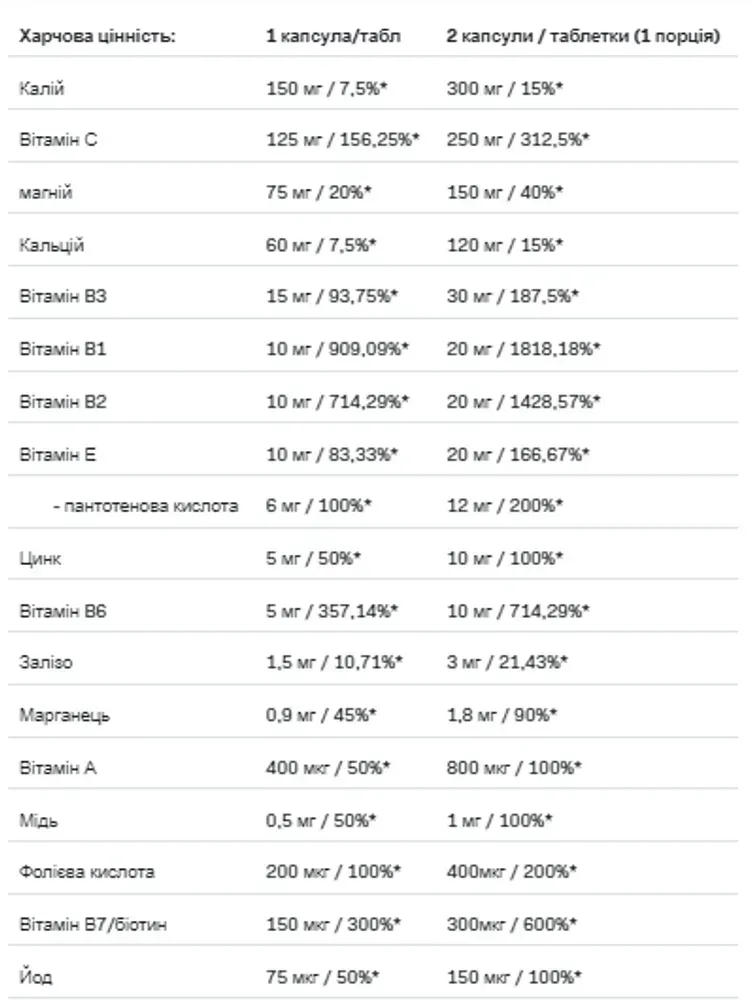
Task: Click the "Харчова цінність:" header cell
Action: pos(97,36)
